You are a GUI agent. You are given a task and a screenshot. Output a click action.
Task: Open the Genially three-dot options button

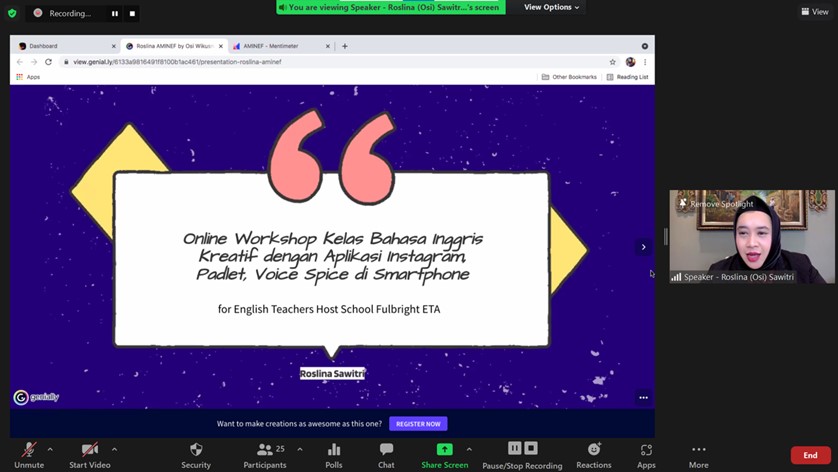click(643, 397)
